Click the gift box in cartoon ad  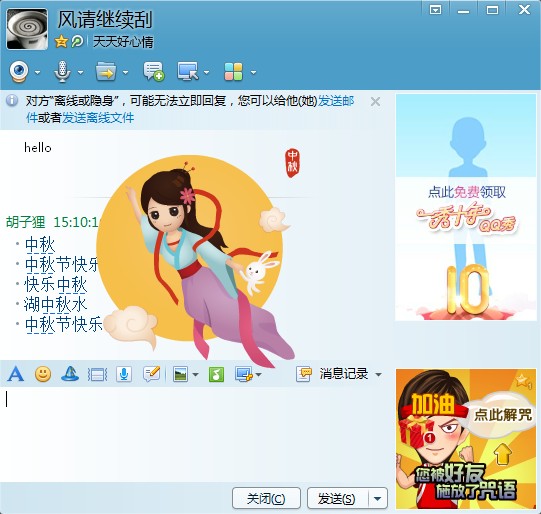point(417,433)
